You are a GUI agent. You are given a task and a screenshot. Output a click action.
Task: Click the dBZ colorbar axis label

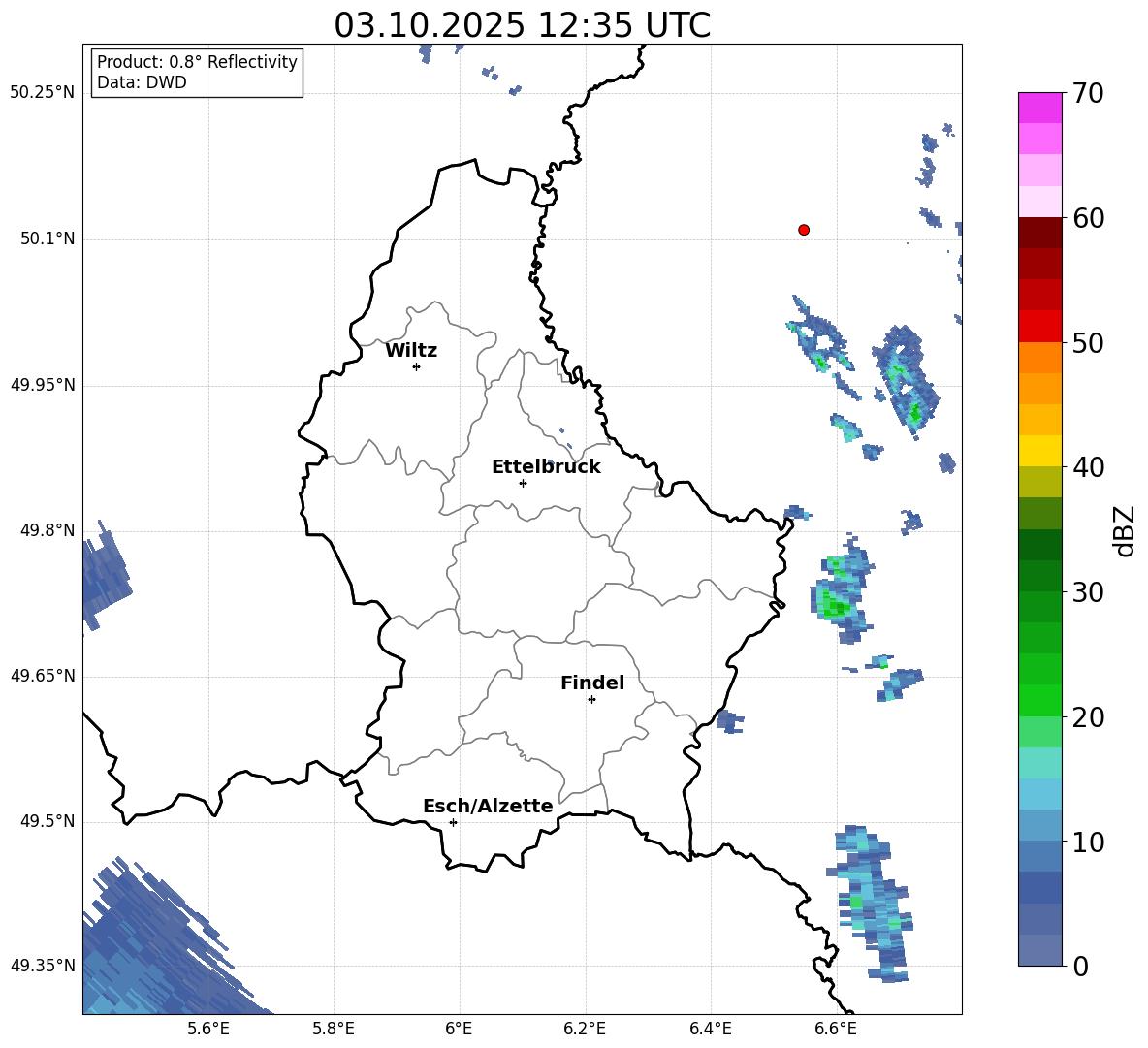1125,530
